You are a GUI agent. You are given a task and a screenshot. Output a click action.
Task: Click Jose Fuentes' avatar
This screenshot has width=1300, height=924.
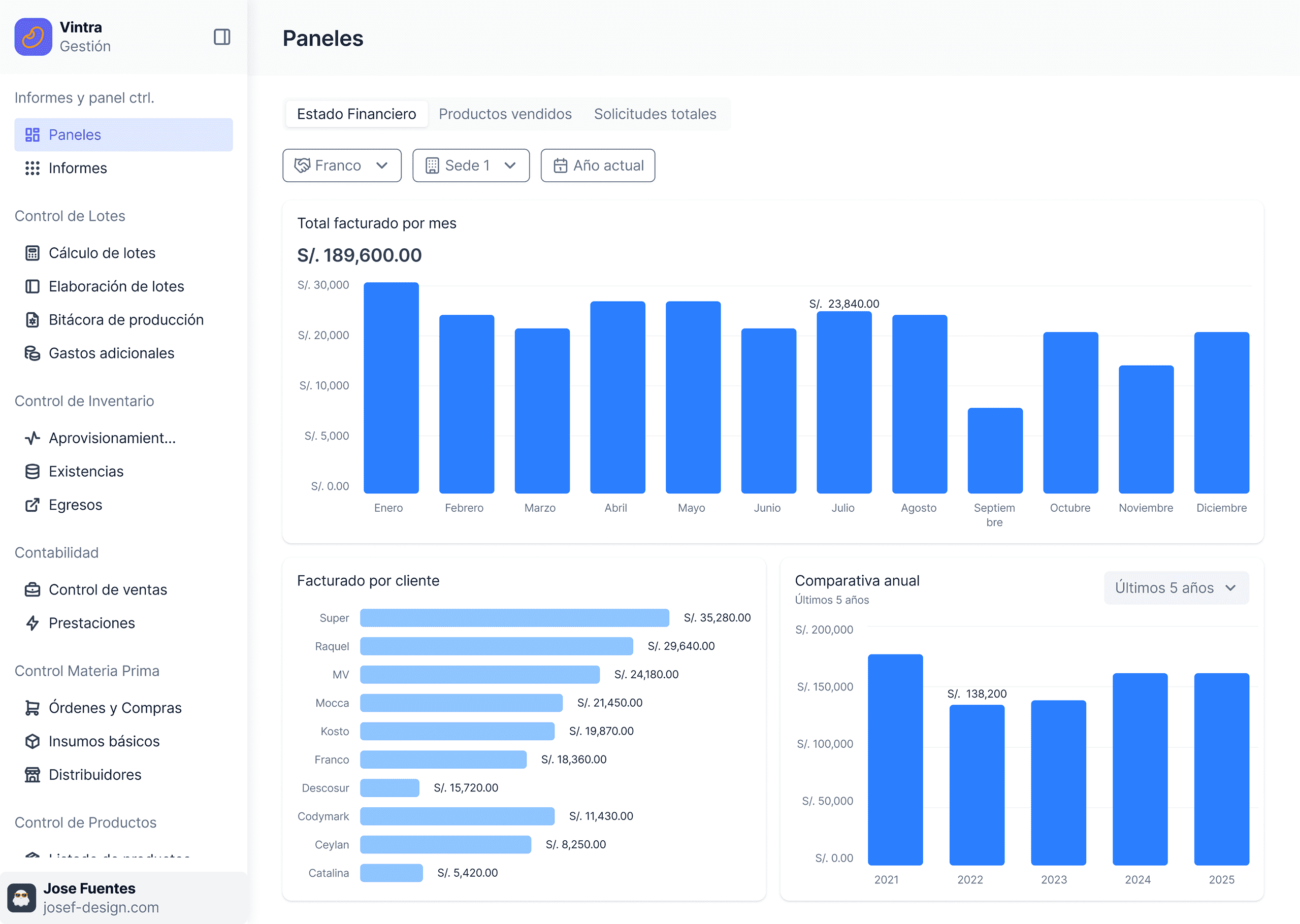22,898
